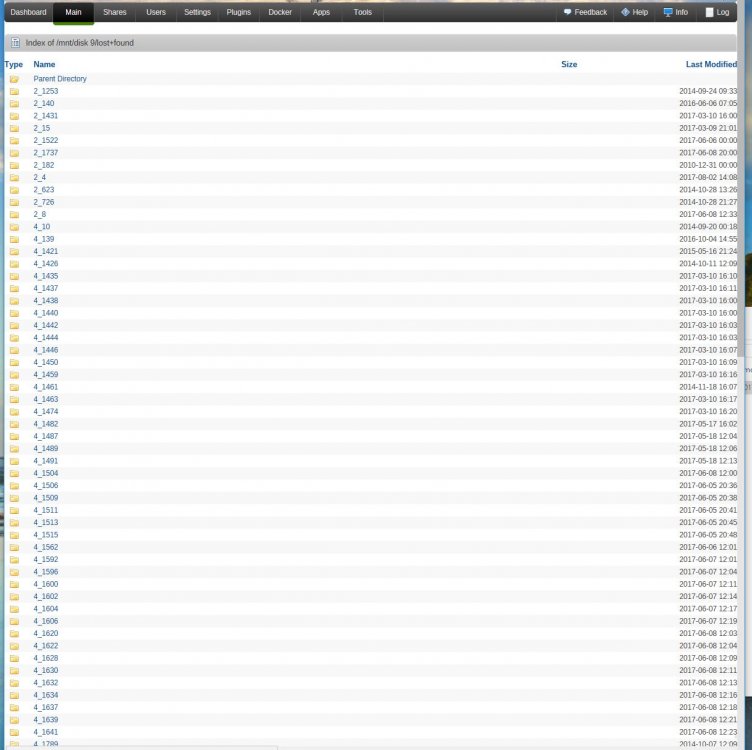This screenshot has width=752, height=750.
Task: Click the folder icon beside 4_1602
Action: [x=14, y=597]
